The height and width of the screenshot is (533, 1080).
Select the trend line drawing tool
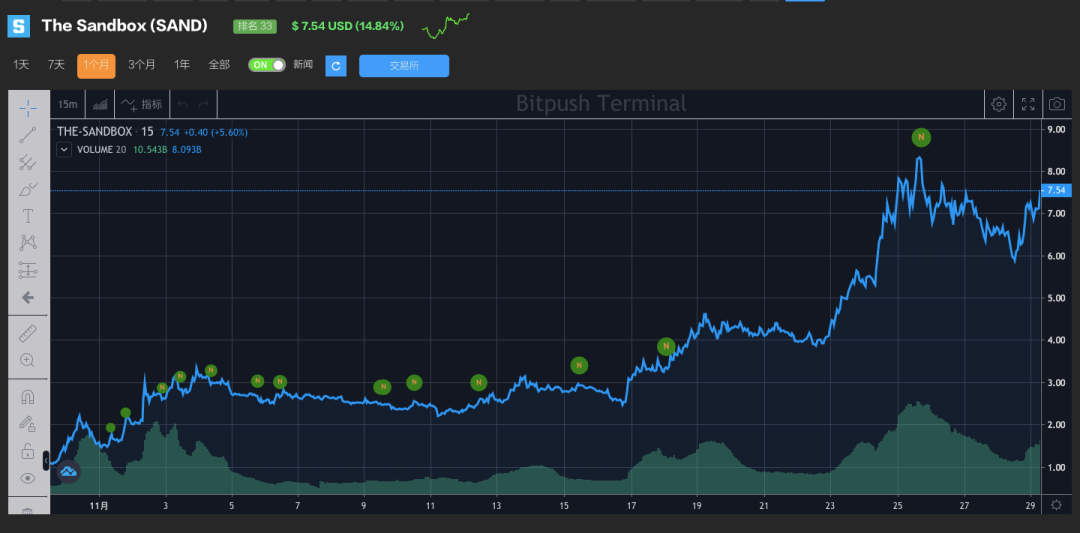click(x=28, y=135)
